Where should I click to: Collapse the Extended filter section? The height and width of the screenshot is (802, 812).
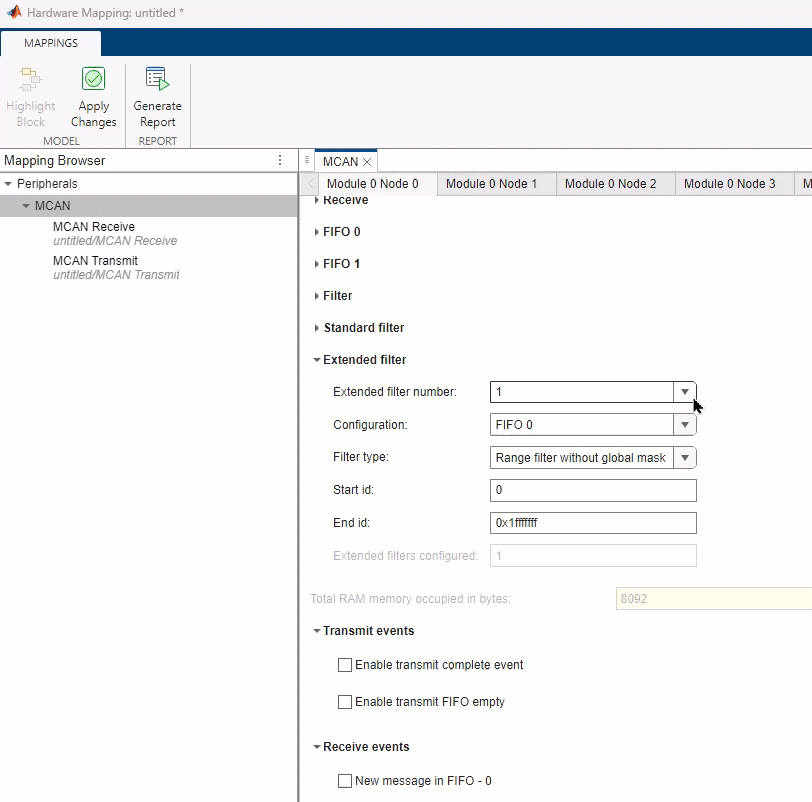pos(319,359)
